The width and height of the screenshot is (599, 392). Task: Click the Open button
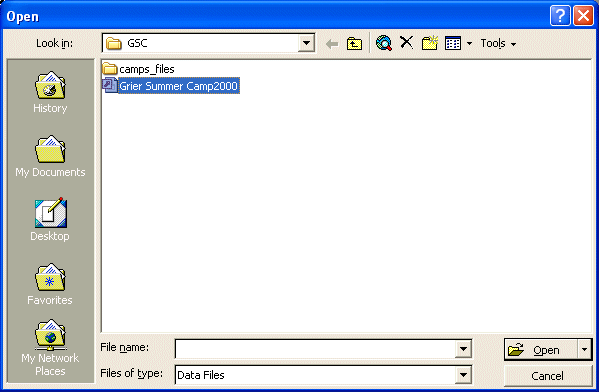coord(541,349)
